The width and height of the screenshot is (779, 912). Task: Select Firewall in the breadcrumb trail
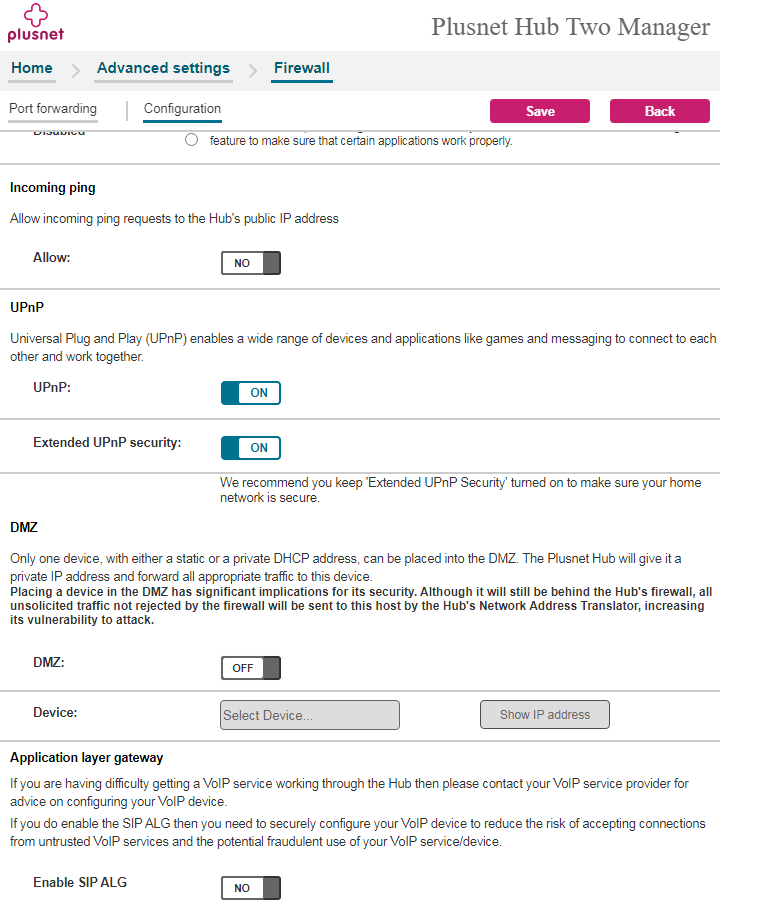tap(301, 68)
